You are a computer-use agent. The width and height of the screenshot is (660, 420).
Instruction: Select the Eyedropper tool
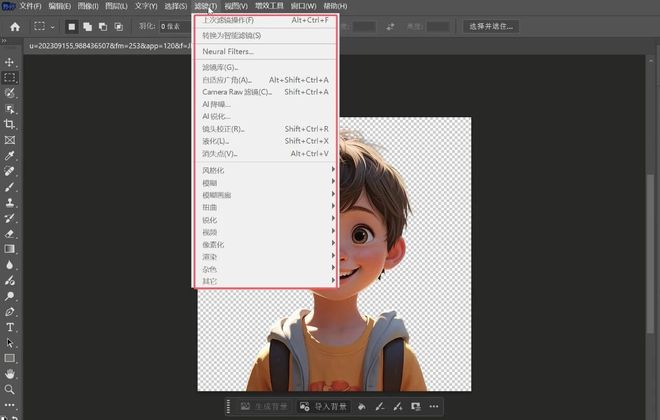(x=9, y=156)
